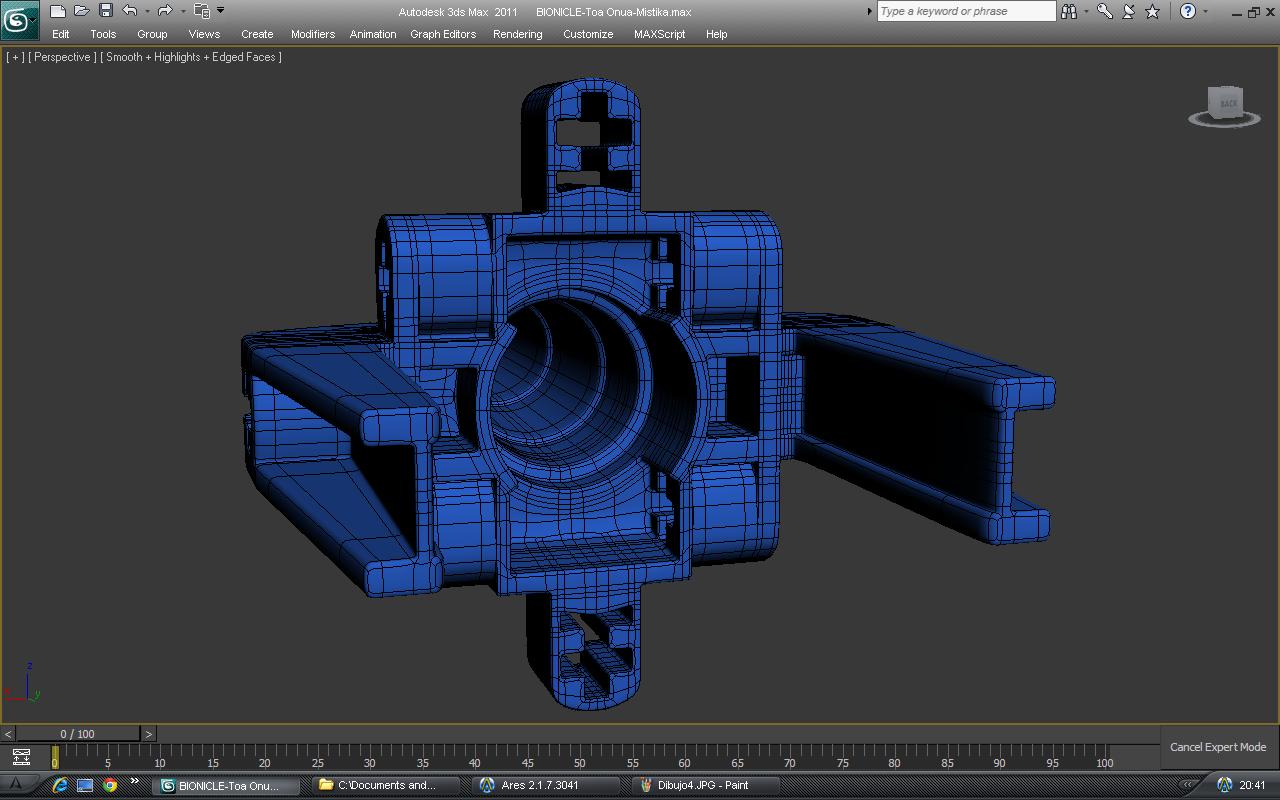1280x800 pixels.
Task: Click the 20:41 system clock
Action: pyautogui.click(x=1252, y=785)
